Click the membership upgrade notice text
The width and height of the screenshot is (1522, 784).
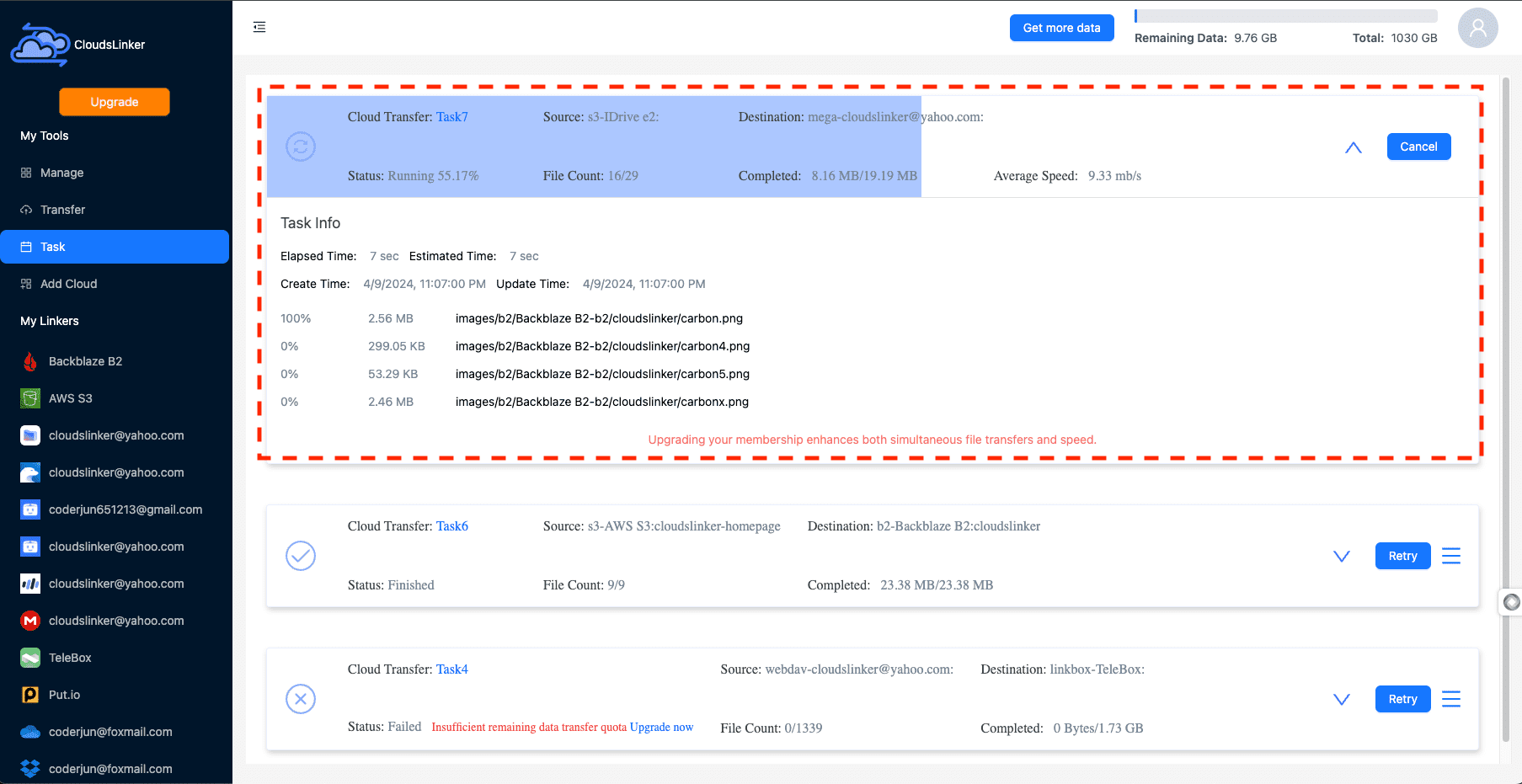pyautogui.click(x=872, y=440)
